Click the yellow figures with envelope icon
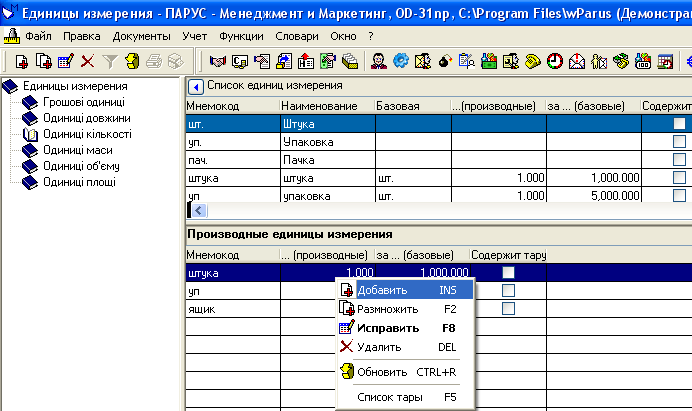The width and height of the screenshot is (692, 411). tap(599, 61)
